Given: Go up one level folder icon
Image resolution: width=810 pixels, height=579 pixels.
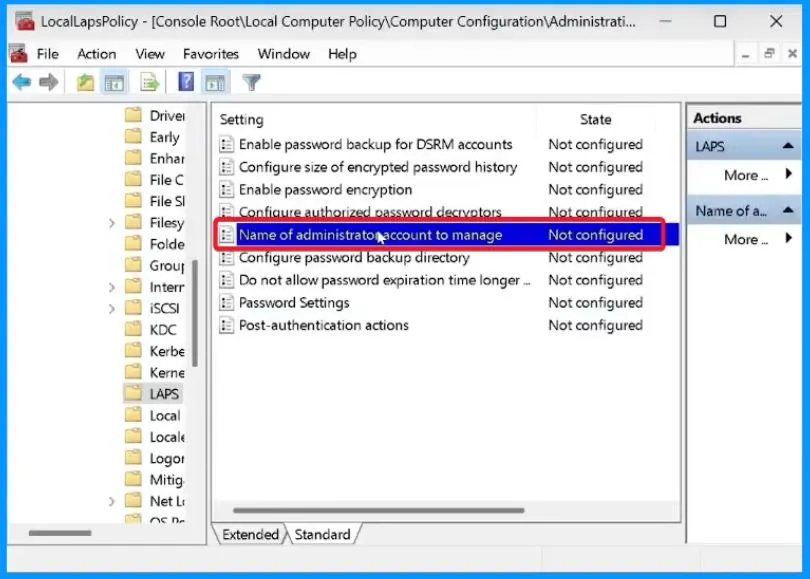Looking at the screenshot, I should pos(85,82).
